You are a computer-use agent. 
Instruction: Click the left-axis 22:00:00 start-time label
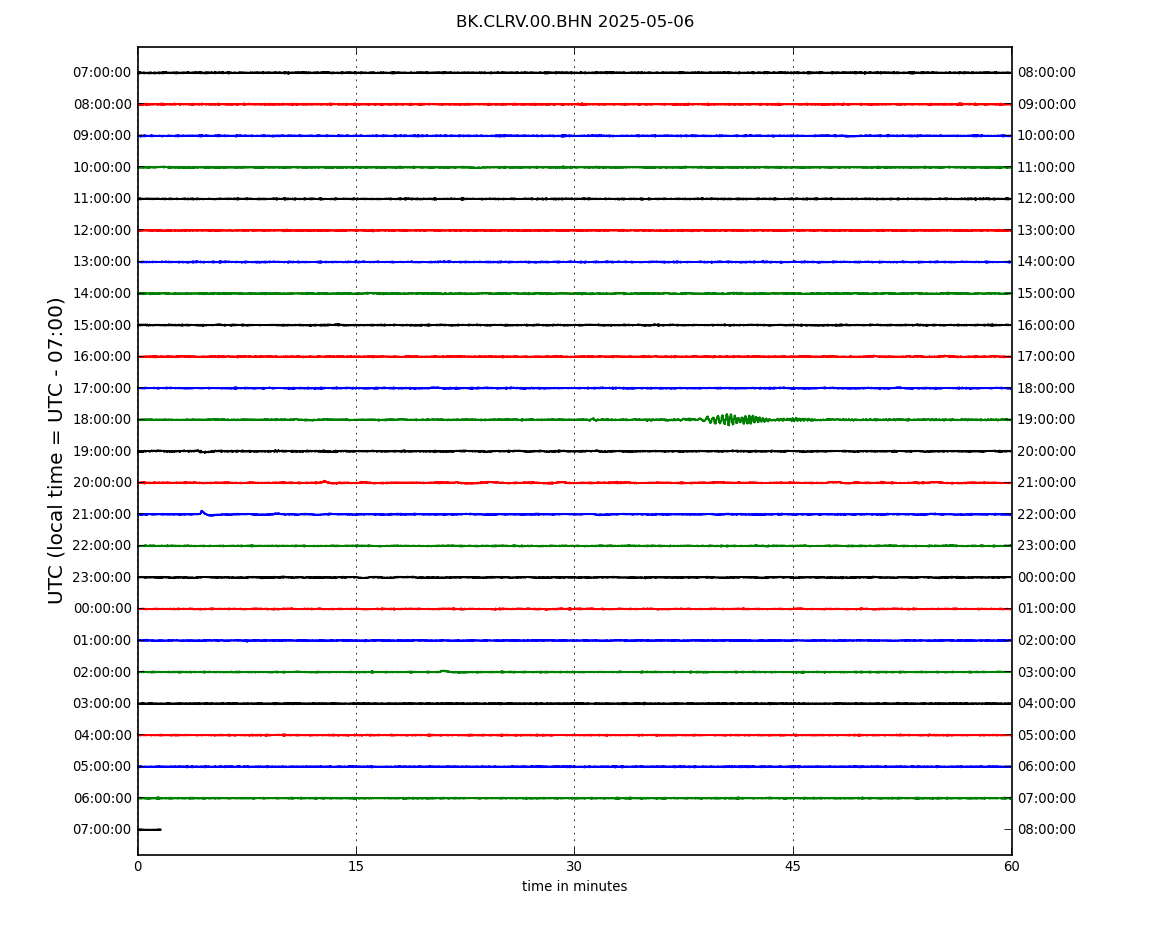pyautogui.click(x=103, y=546)
